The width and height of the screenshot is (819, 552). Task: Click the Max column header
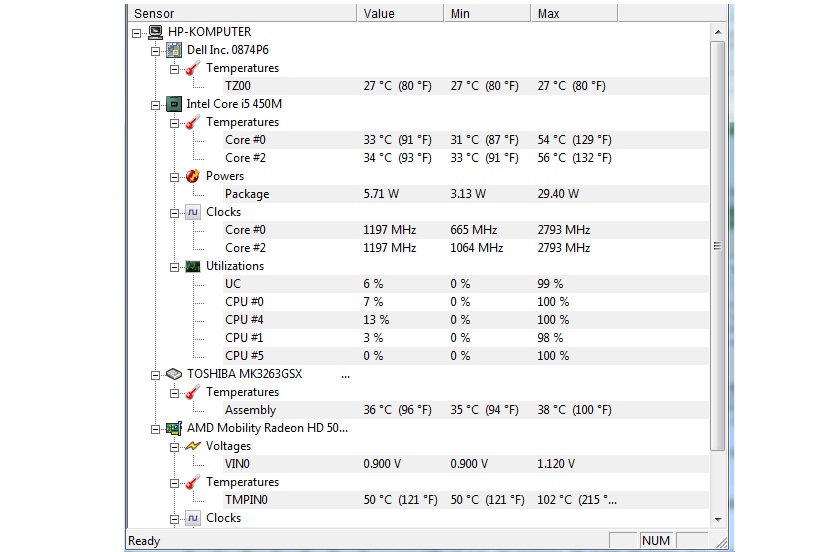[574, 14]
